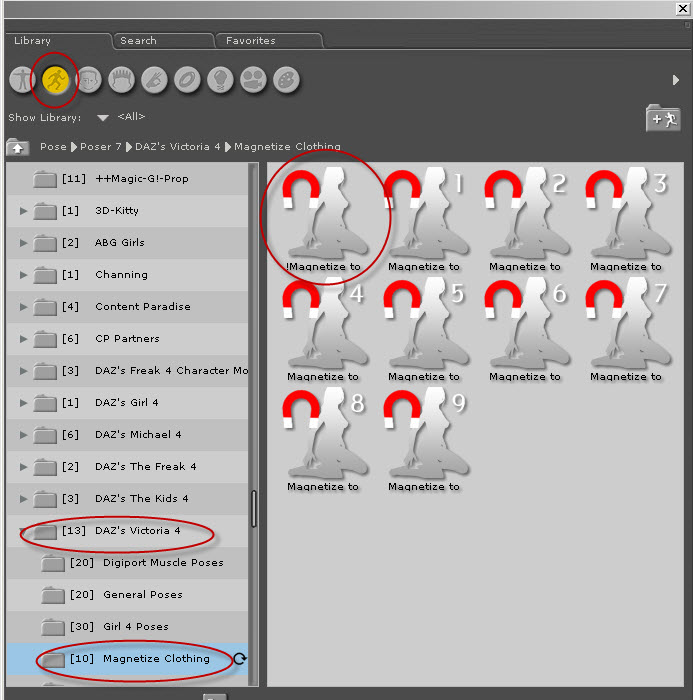Select the Magnetize to 7 thumbnail
The height and width of the screenshot is (700, 693).
tap(627, 329)
